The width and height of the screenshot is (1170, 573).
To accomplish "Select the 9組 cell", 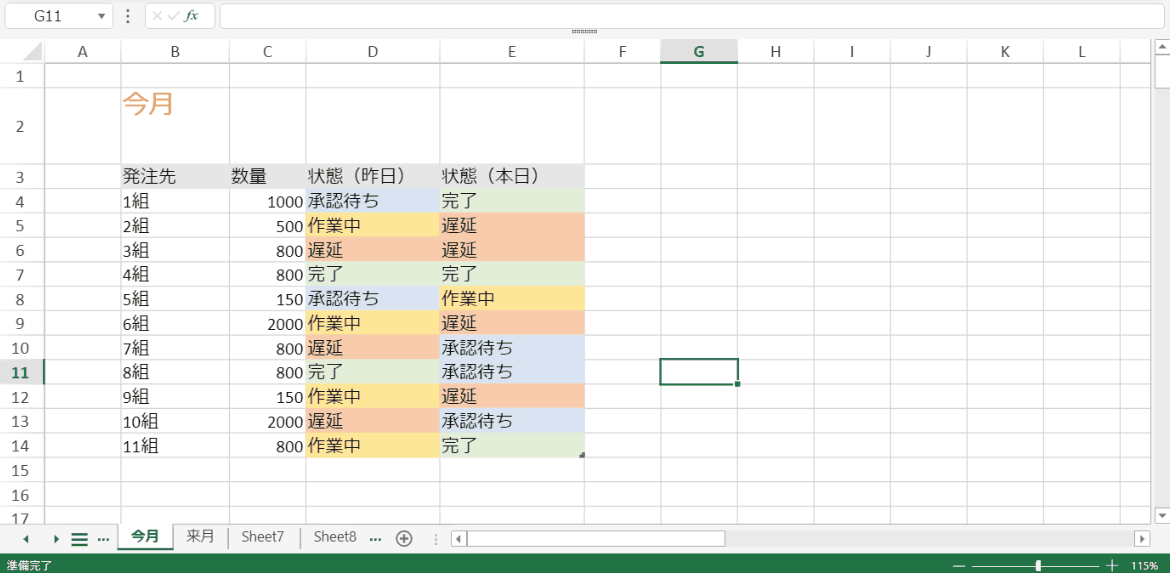I will click(x=175, y=396).
